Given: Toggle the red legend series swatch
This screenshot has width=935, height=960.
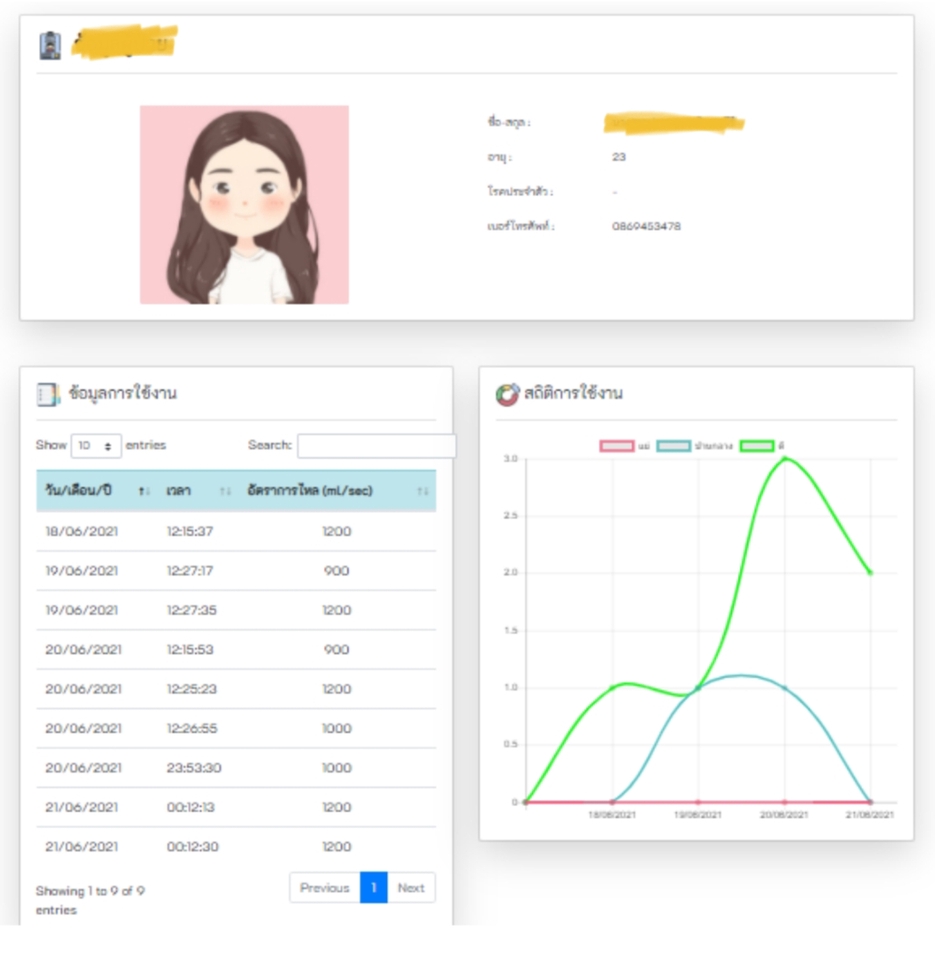Looking at the screenshot, I should point(617,446).
